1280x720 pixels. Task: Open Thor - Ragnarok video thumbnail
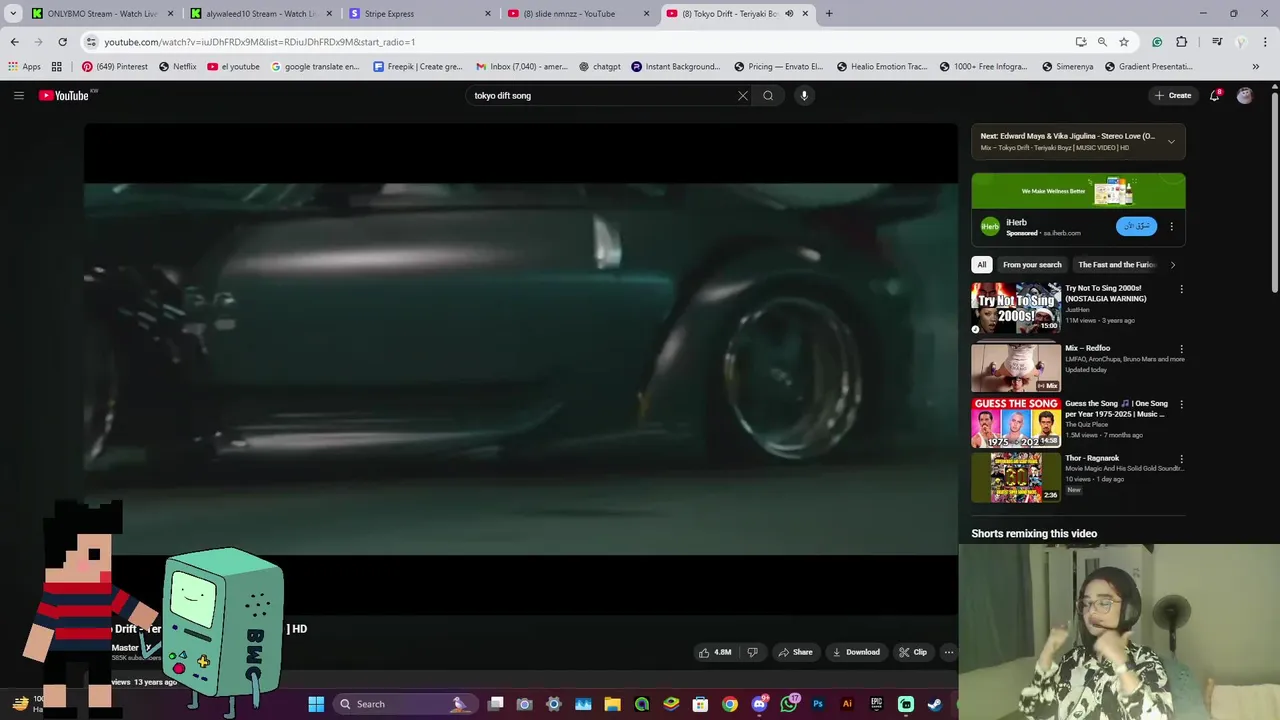click(1016, 477)
